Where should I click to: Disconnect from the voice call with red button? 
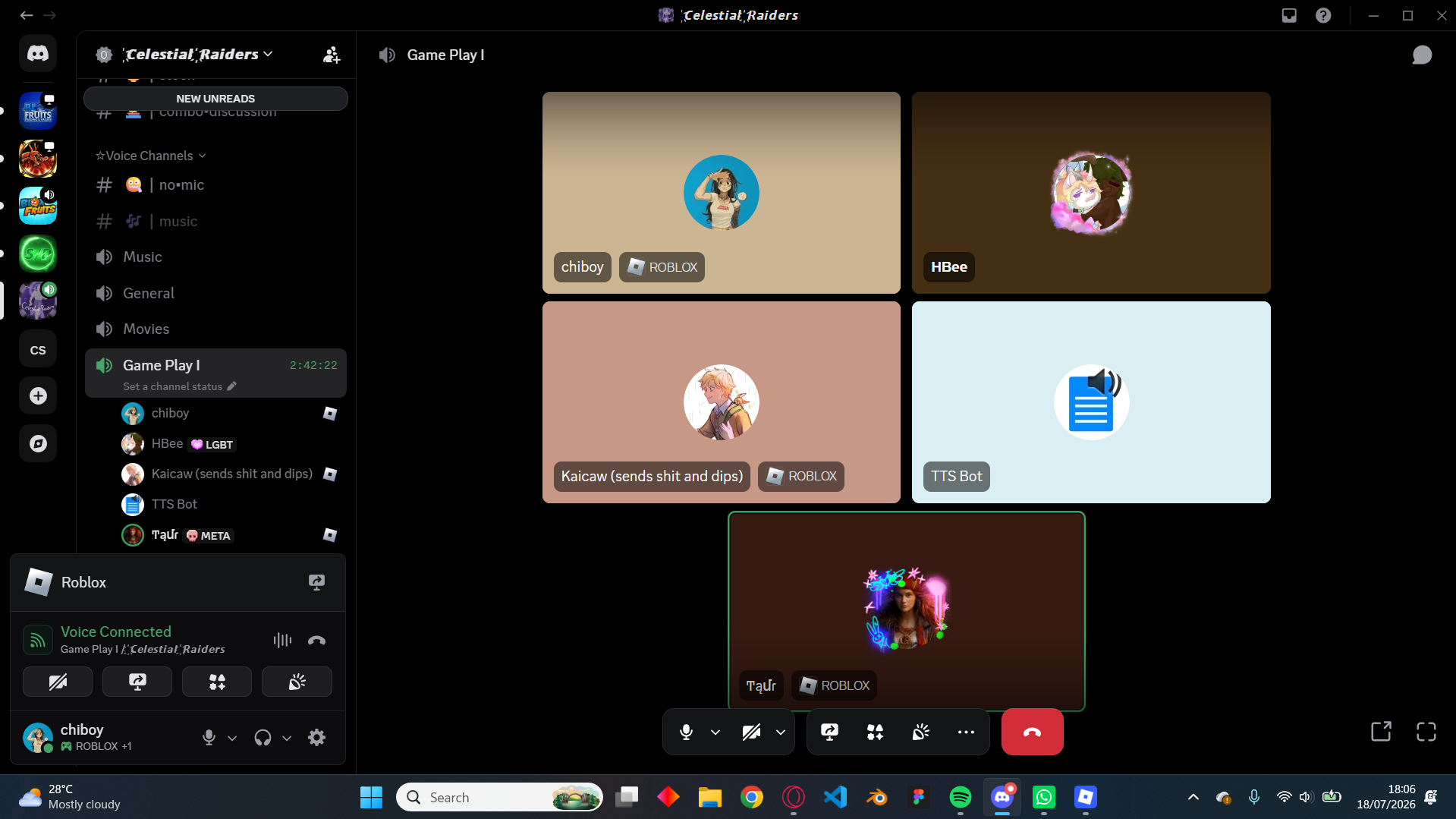click(x=1032, y=732)
